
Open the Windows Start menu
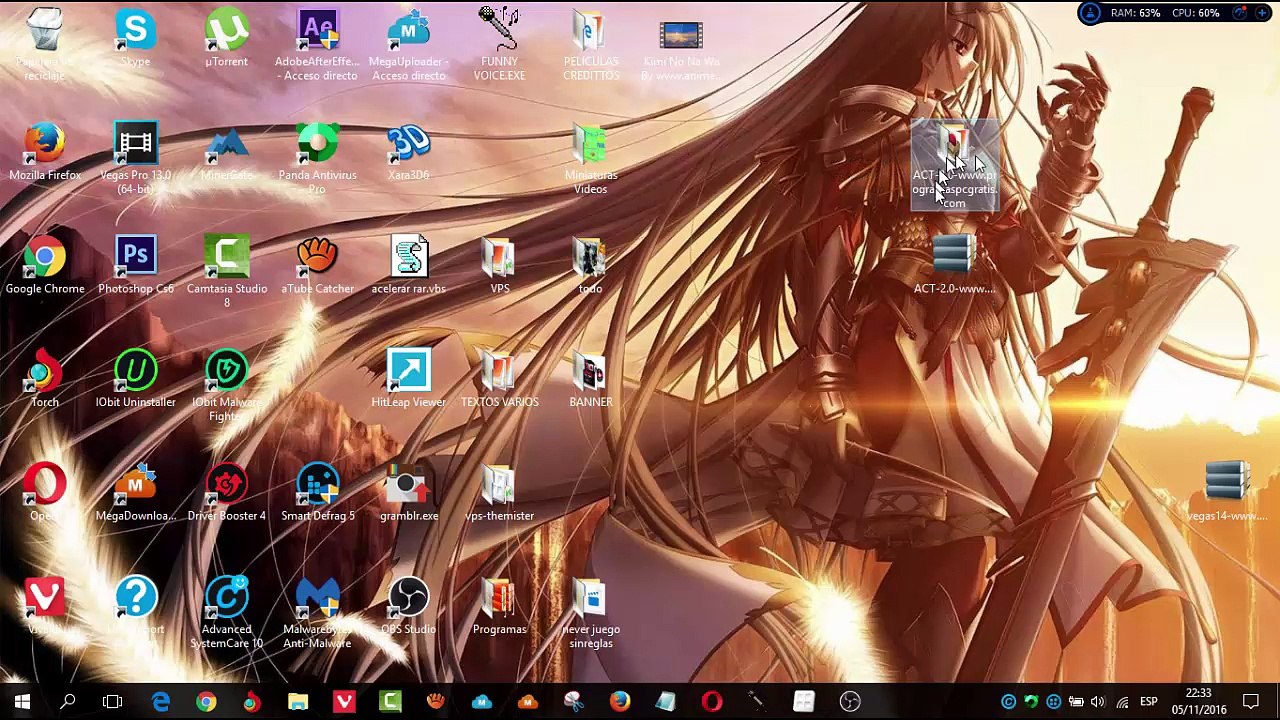coord(22,702)
